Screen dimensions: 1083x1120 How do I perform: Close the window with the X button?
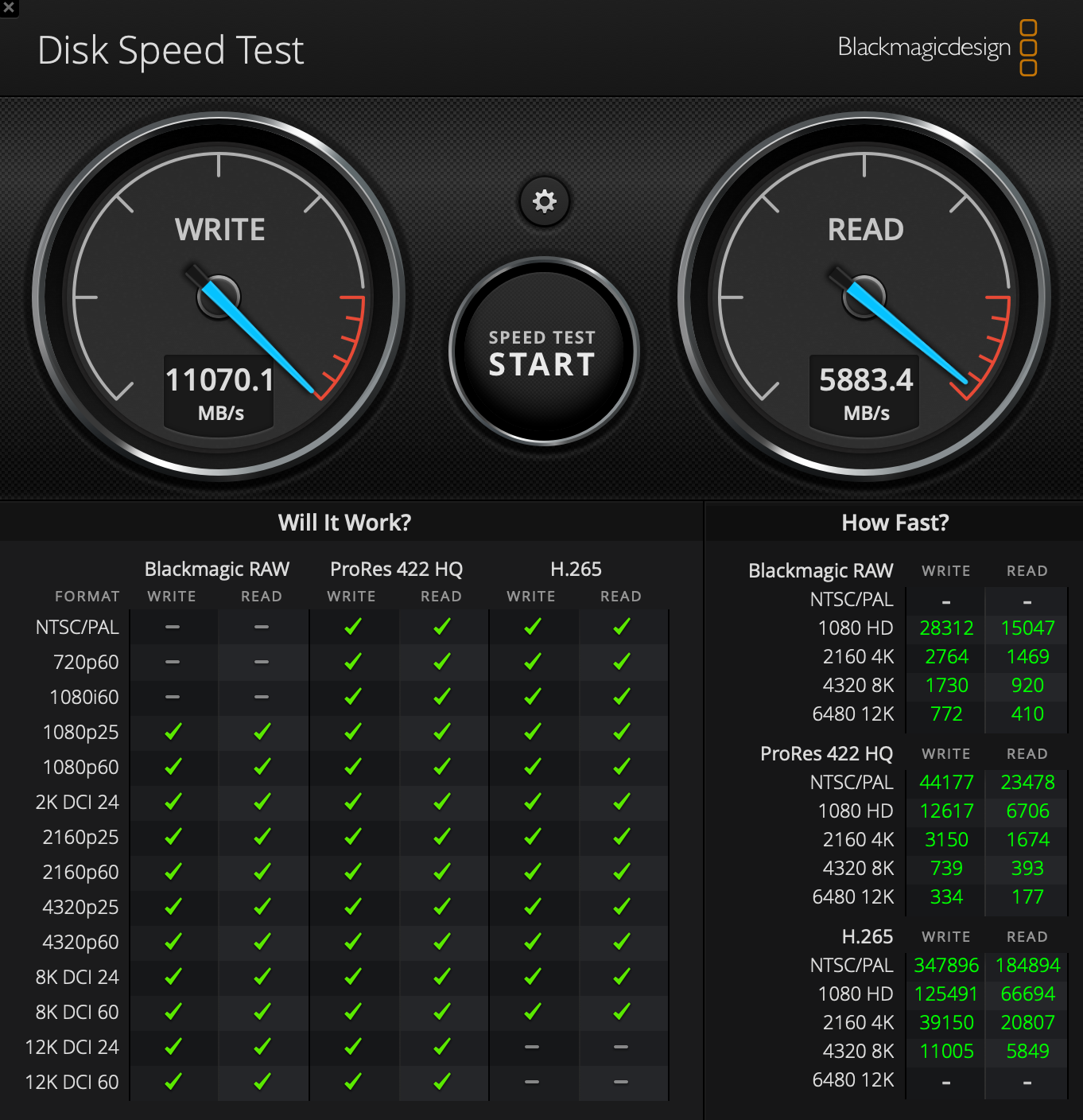[x=9, y=8]
